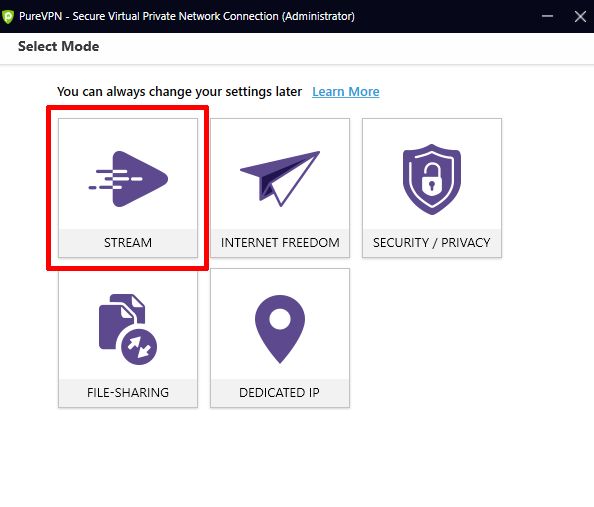Select the DEDICATED IP label
The width and height of the screenshot is (594, 507).
tap(280, 393)
